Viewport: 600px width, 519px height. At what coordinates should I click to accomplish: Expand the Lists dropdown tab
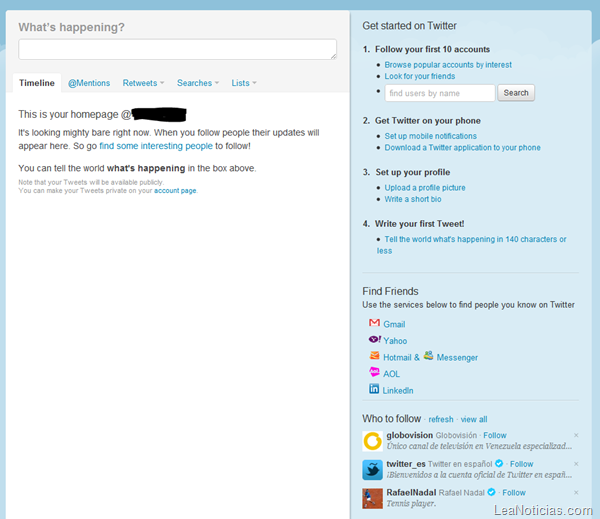click(x=244, y=83)
